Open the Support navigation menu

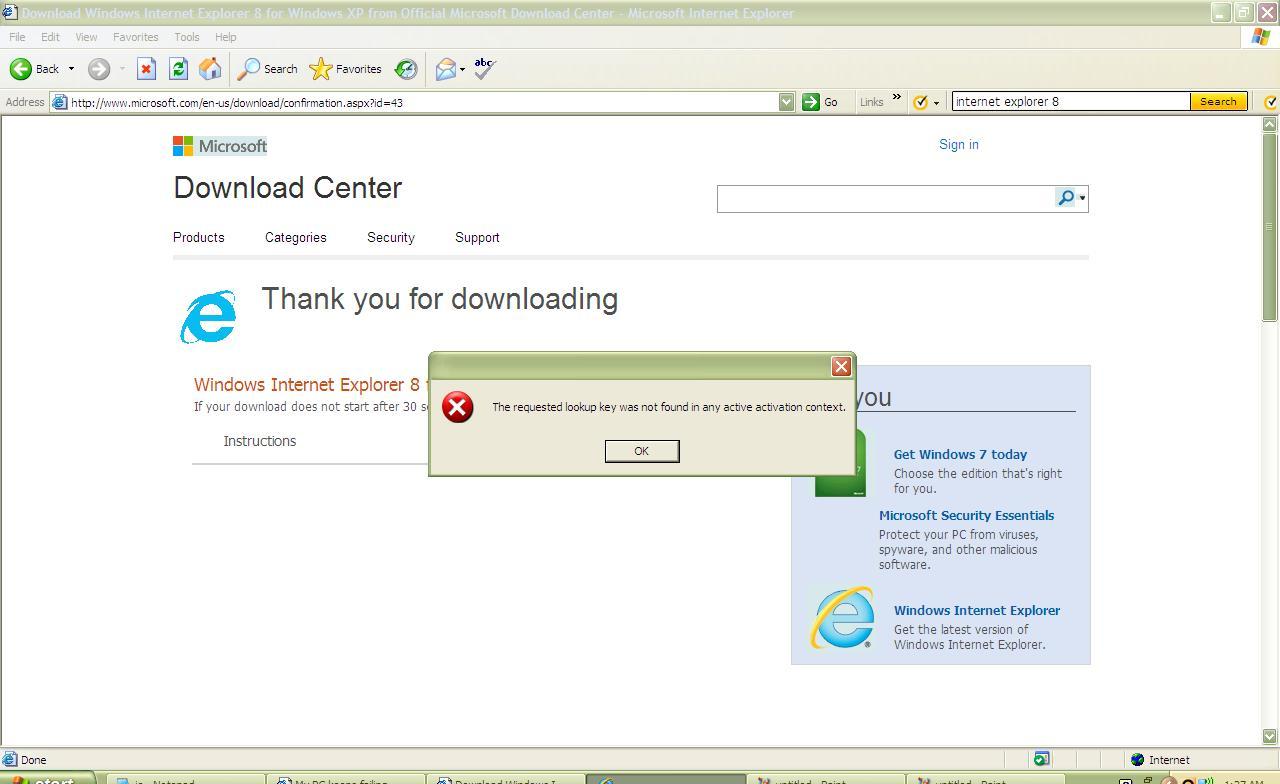(x=477, y=238)
